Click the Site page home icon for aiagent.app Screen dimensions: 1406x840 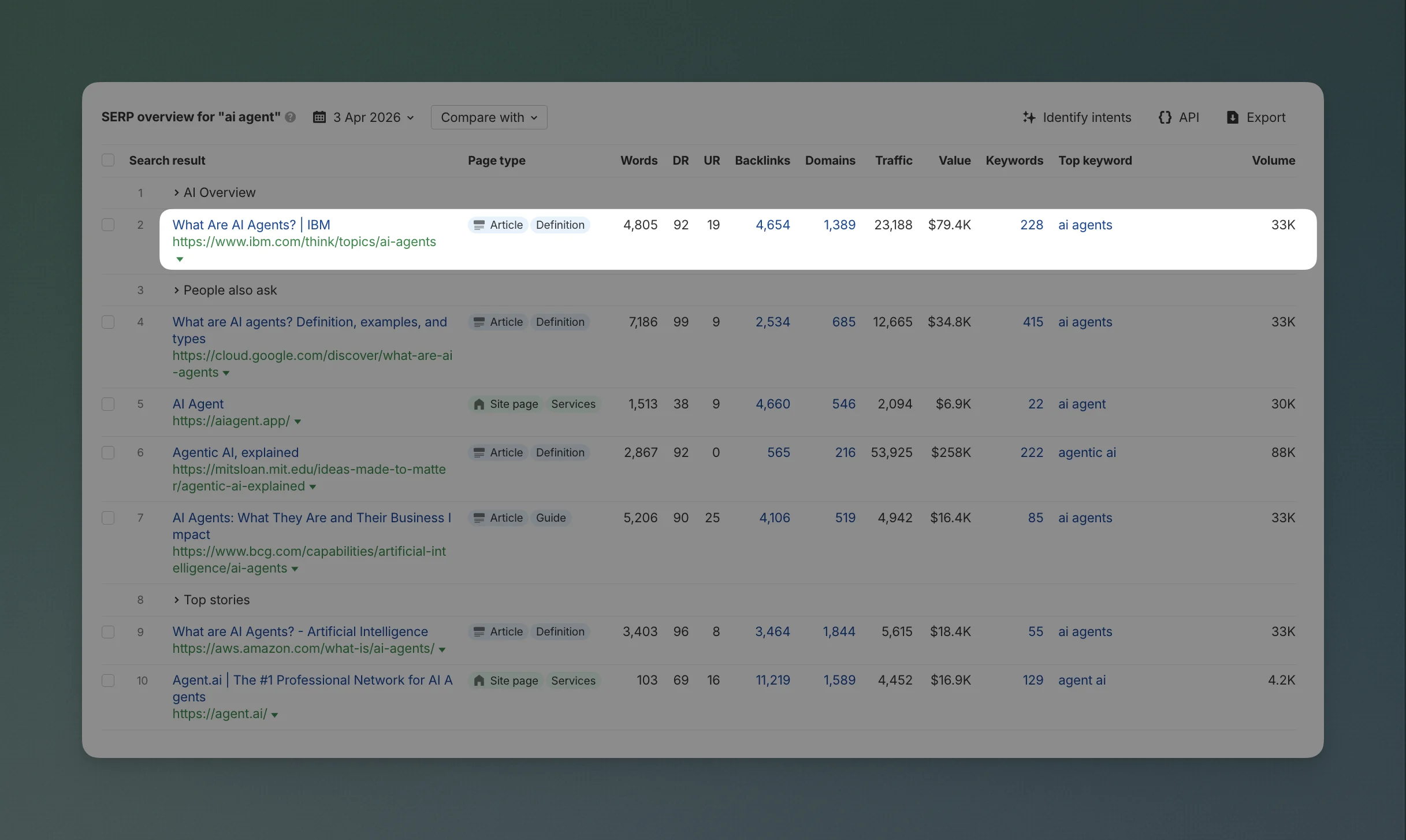point(479,404)
